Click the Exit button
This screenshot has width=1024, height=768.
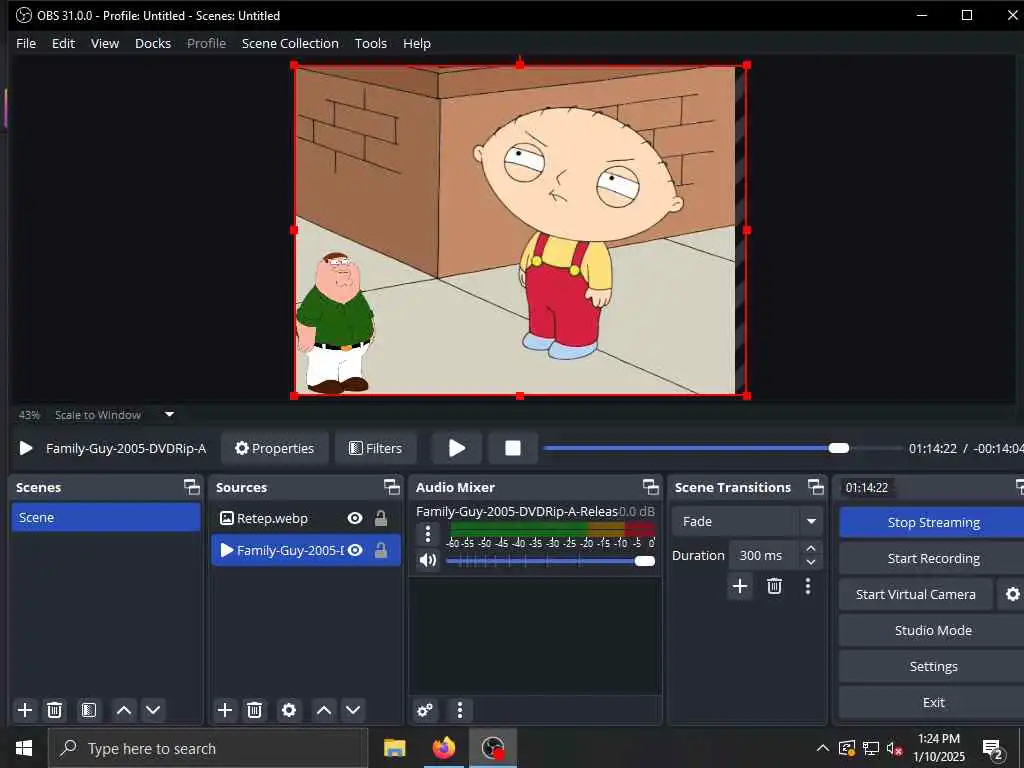(933, 702)
